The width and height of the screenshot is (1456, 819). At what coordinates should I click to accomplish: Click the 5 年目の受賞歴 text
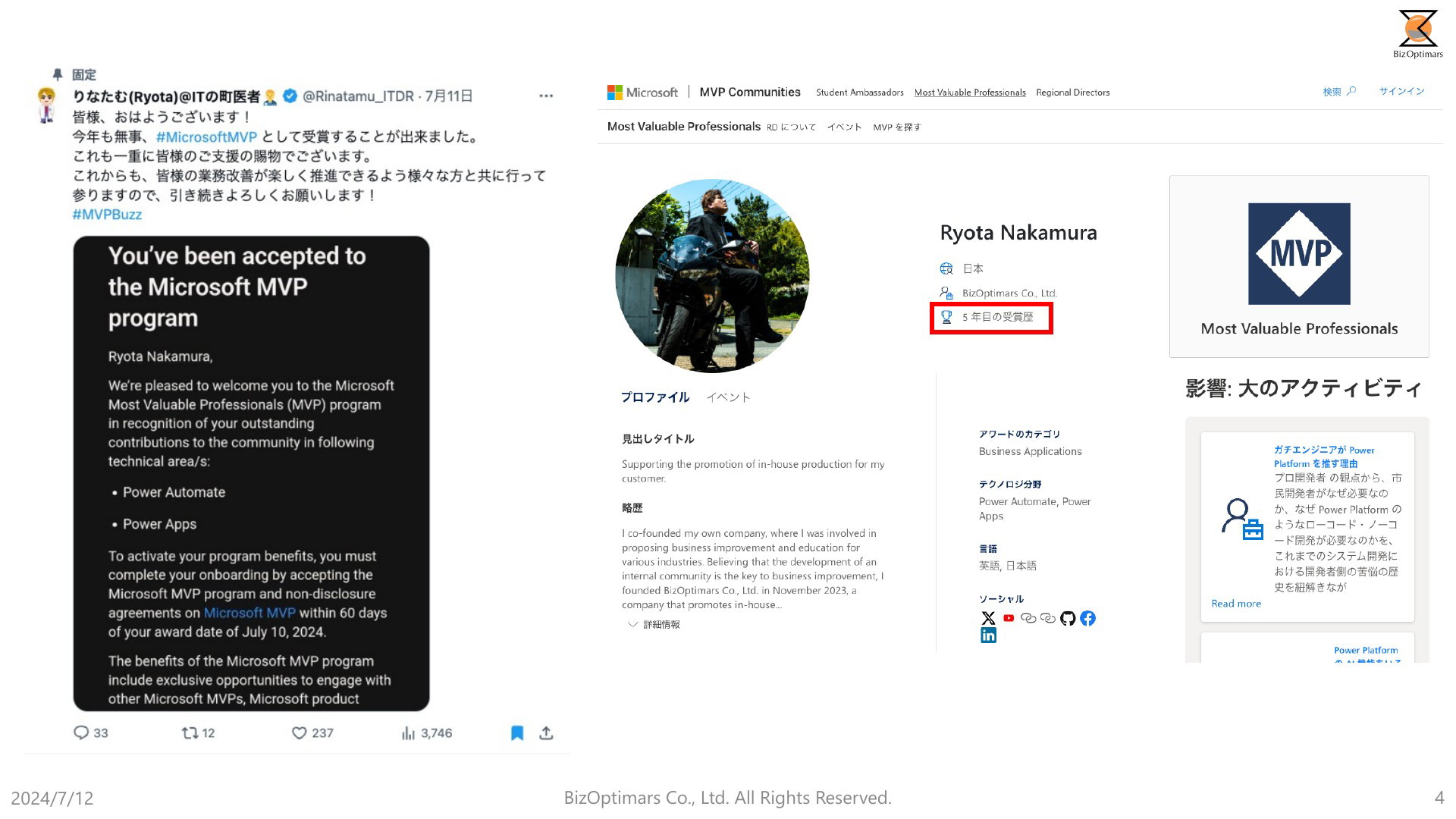point(998,317)
